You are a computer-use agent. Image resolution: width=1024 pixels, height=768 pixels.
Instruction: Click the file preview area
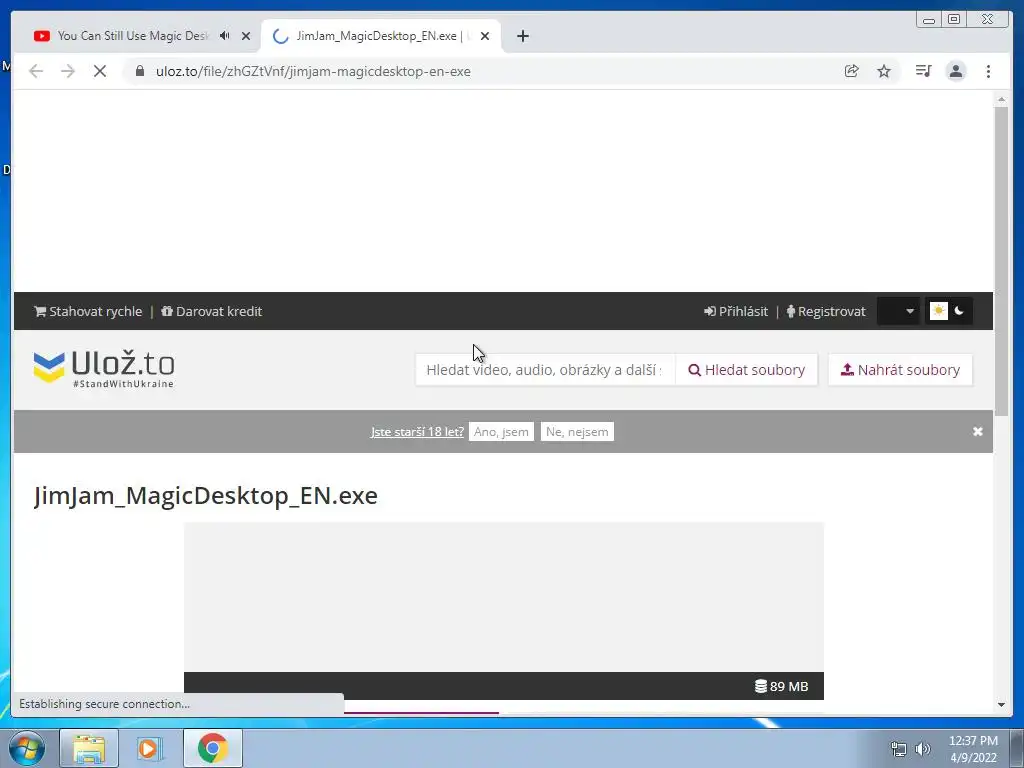click(x=504, y=597)
